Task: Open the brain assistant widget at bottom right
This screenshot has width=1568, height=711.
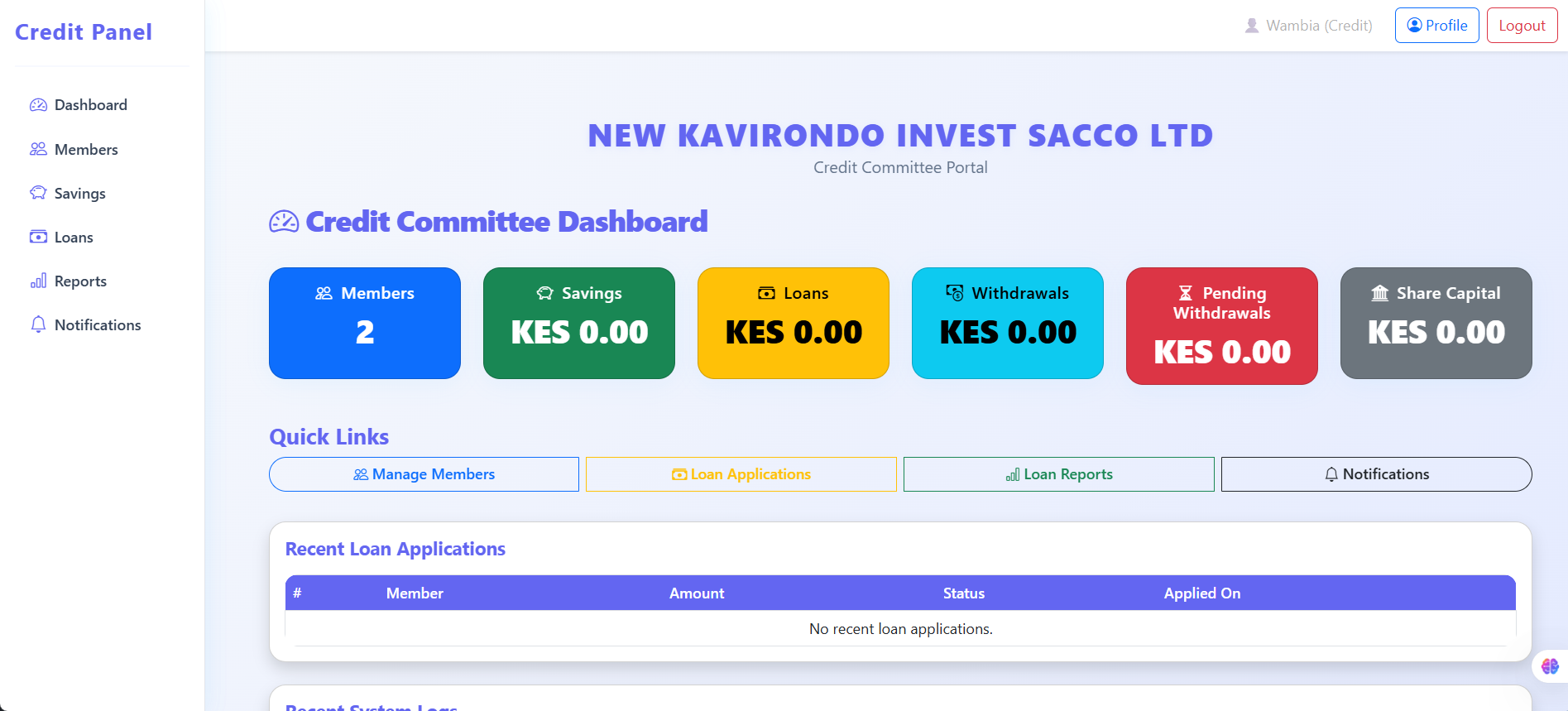Action: click(x=1550, y=665)
